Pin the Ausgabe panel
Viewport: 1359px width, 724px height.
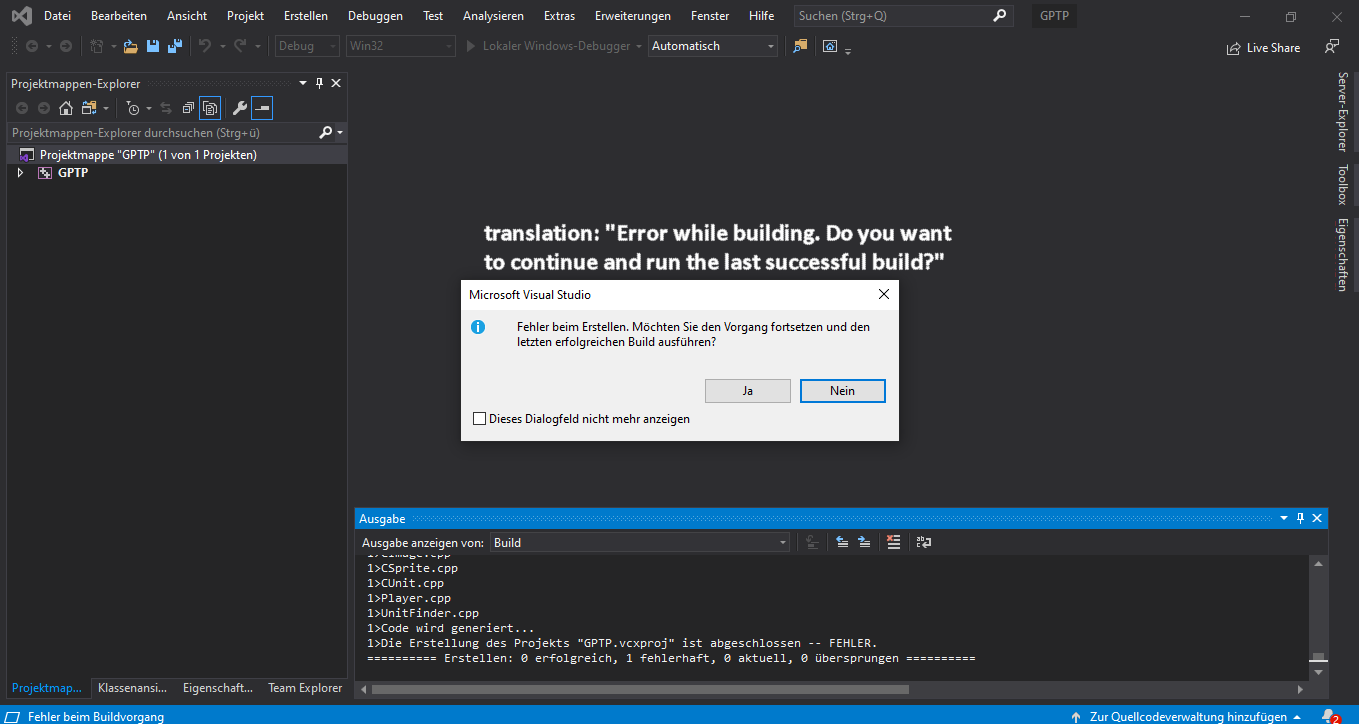[x=1301, y=518]
